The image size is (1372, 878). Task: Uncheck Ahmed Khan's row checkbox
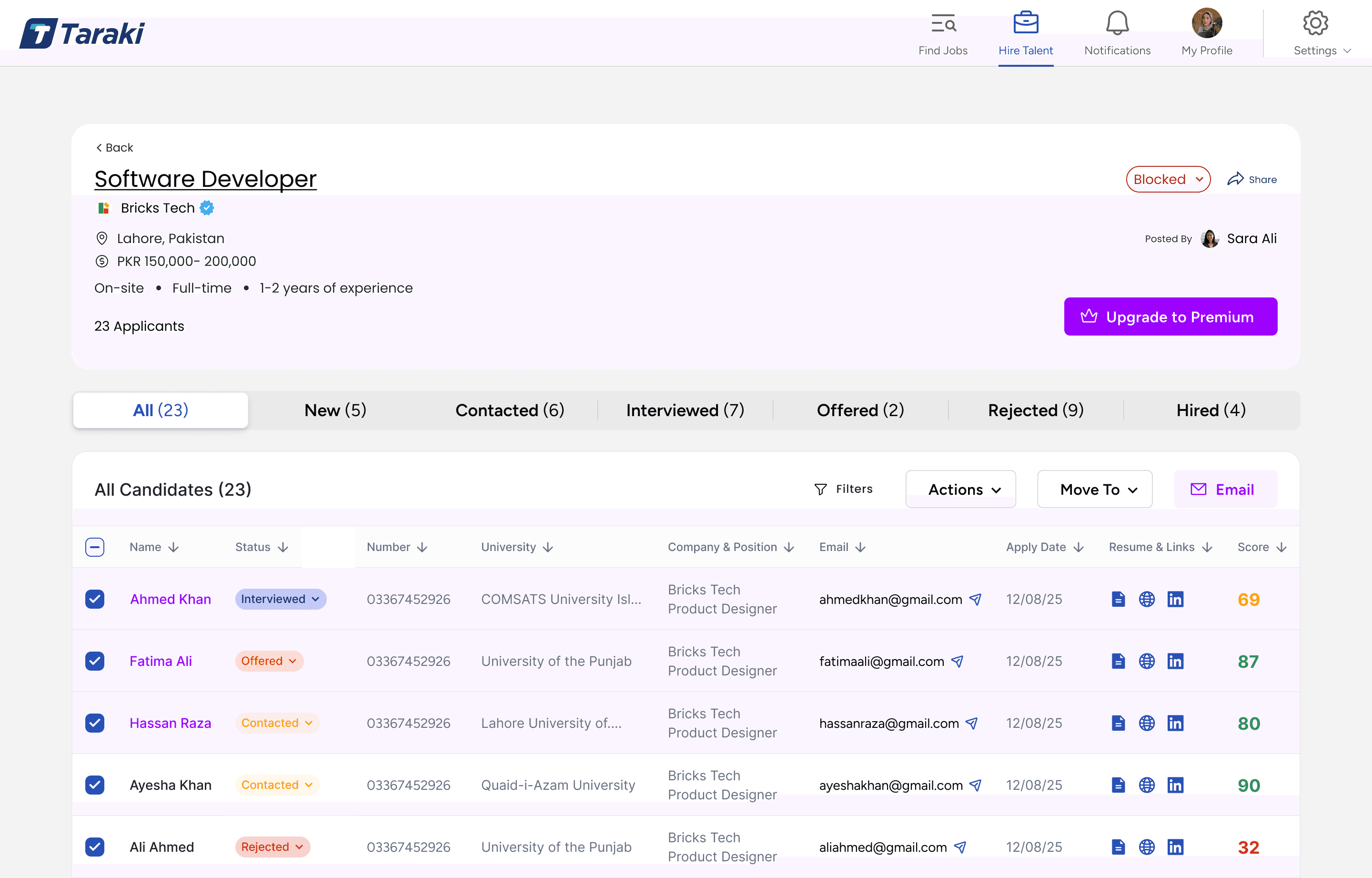pos(95,599)
